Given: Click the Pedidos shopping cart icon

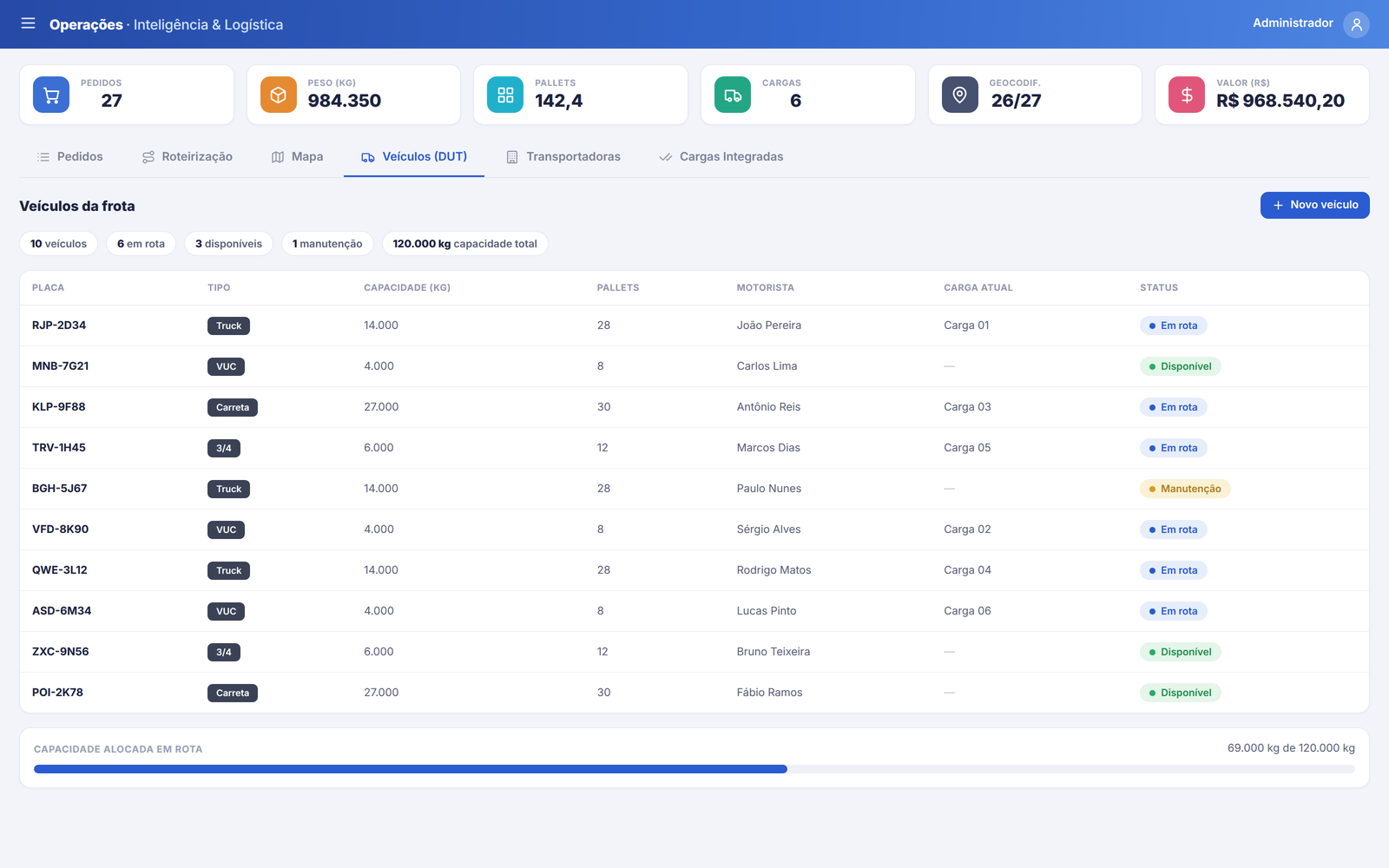Looking at the screenshot, I should click(51, 95).
